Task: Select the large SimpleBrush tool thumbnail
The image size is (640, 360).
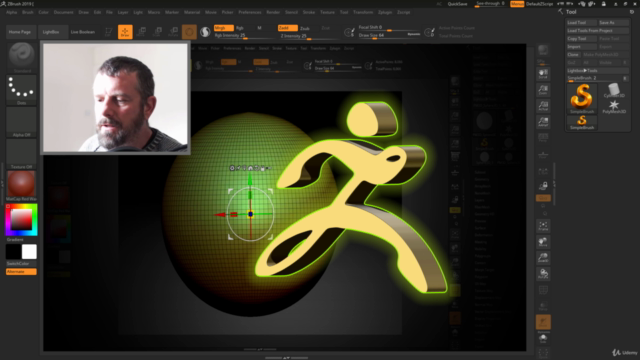Action: (582, 98)
